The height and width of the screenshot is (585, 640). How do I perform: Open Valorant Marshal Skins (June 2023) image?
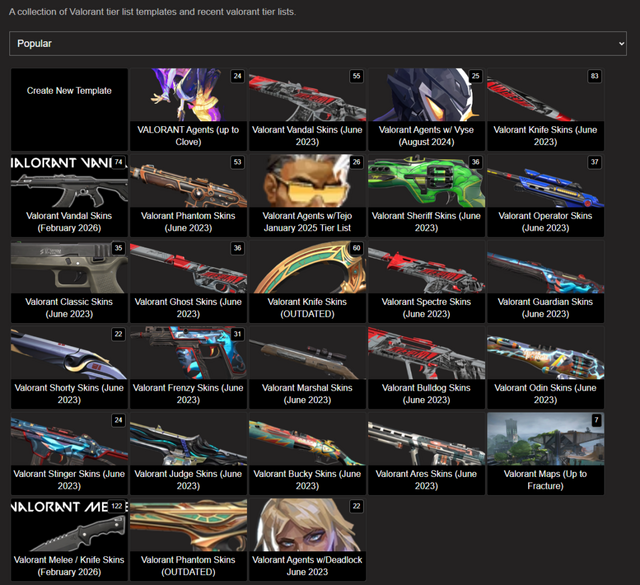point(307,353)
